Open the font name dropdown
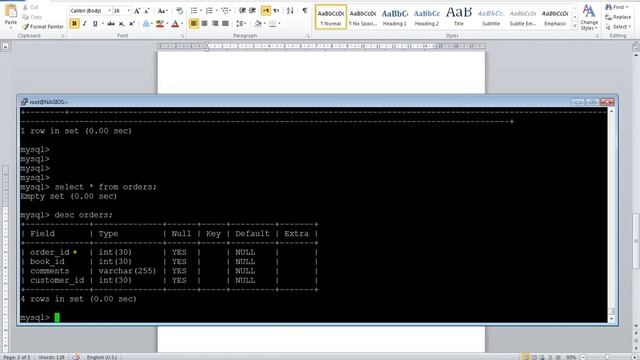Screen dimensions: 640x360 click(x=109, y=11)
